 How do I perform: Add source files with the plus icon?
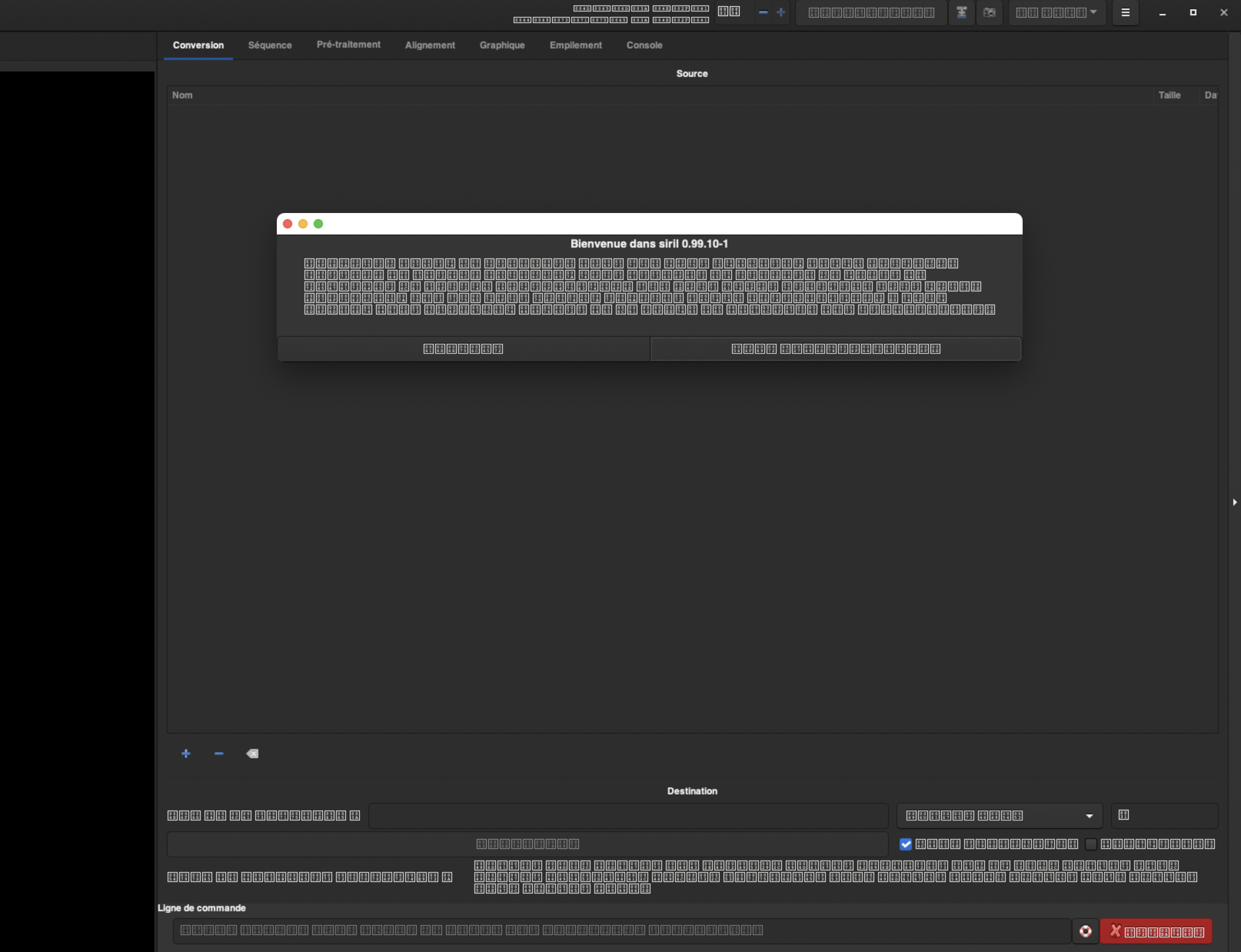(x=186, y=754)
